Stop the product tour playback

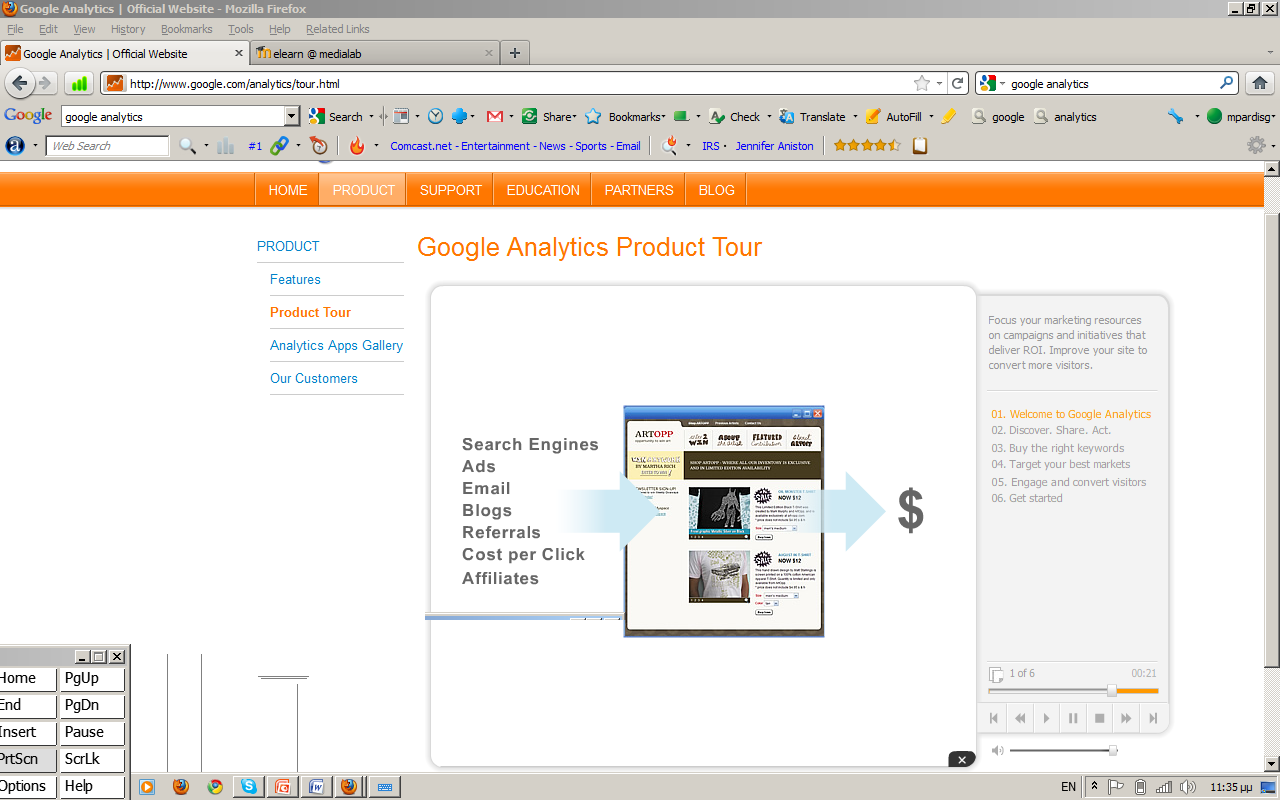click(x=1099, y=718)
